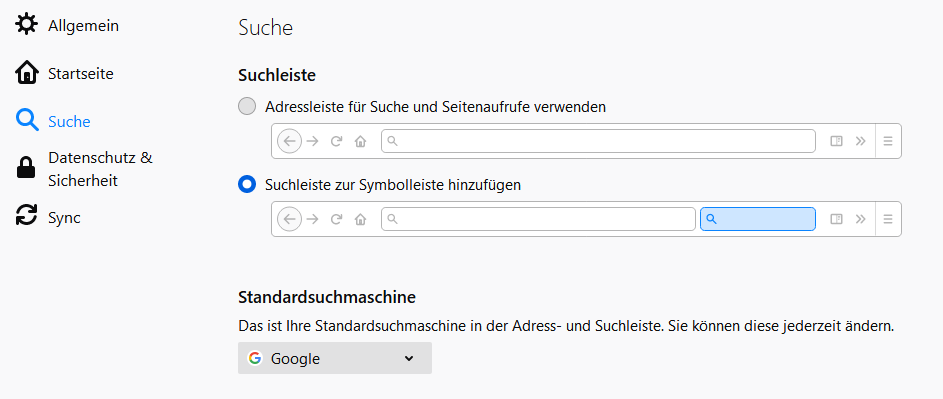The height and width of the screenshot is (399, 943).
Task: Click the Suchleiste section heading
Action: pos(277,75)
